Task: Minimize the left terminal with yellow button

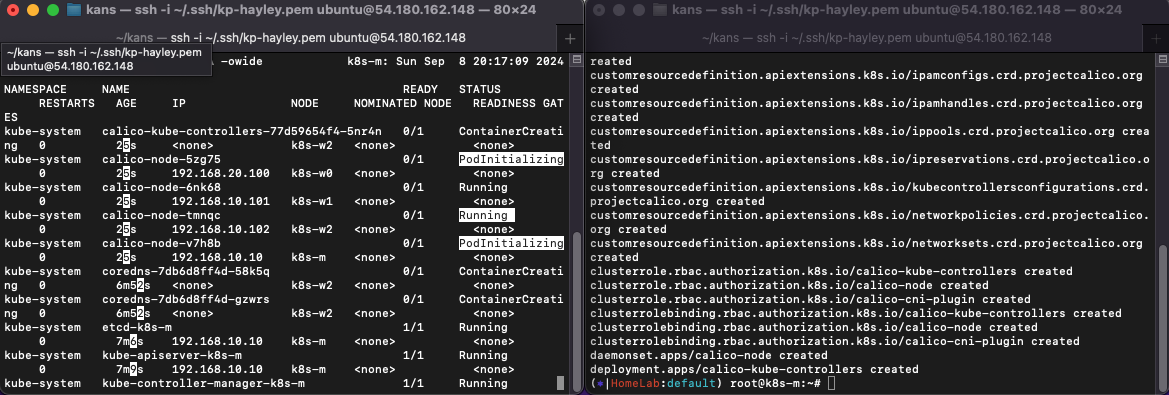Action: (33, 10)
